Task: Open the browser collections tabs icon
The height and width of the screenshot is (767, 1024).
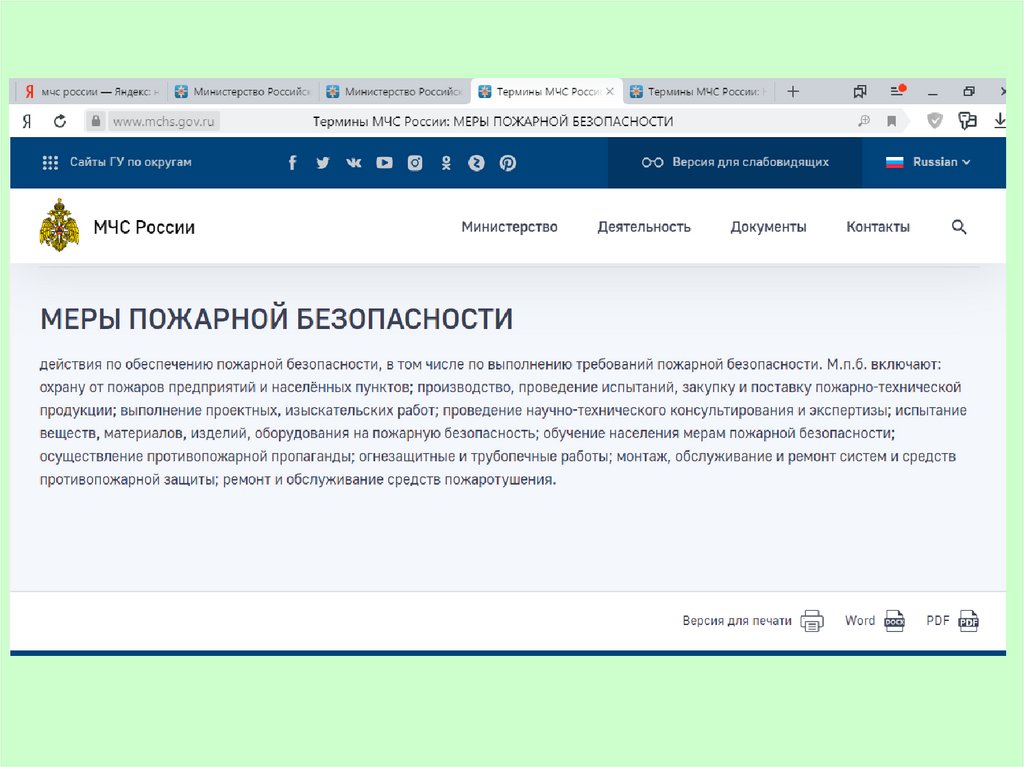Action: tap(860, 91)
